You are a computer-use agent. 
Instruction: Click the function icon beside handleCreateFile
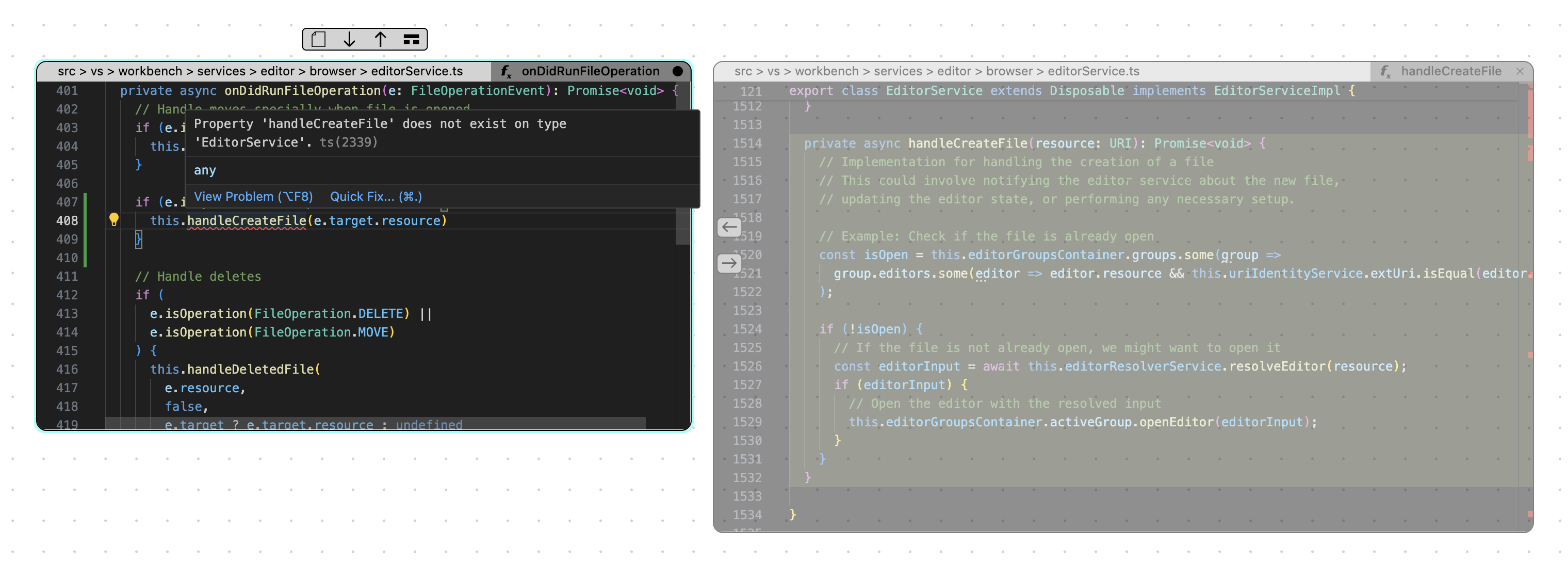tap(1386, 72)
